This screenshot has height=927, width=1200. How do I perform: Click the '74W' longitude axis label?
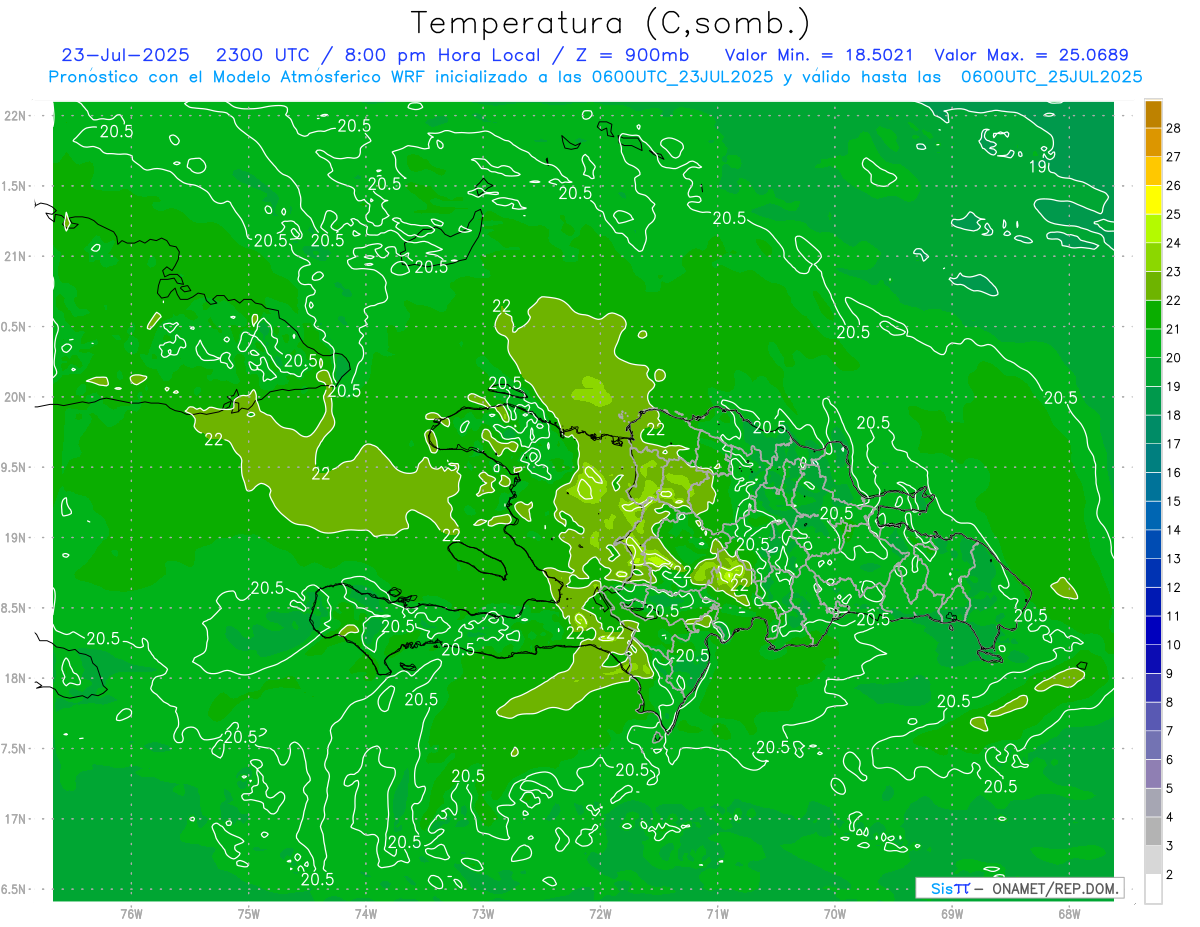click(366, 913)
